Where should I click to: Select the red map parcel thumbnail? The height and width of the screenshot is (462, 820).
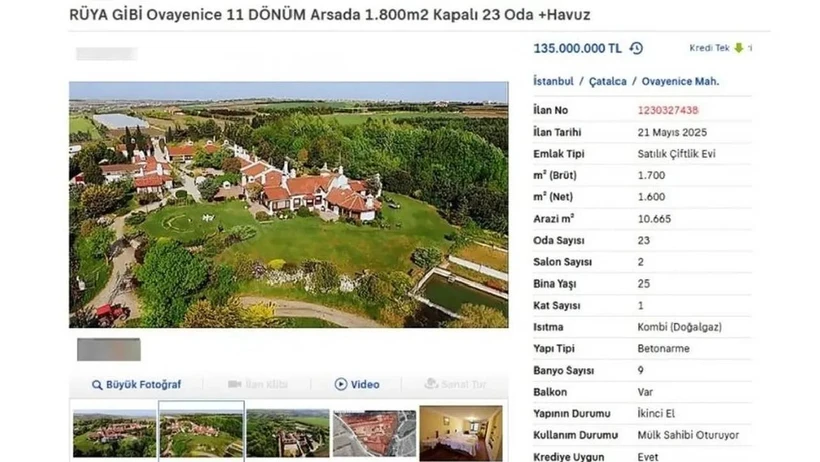[374, 433]
